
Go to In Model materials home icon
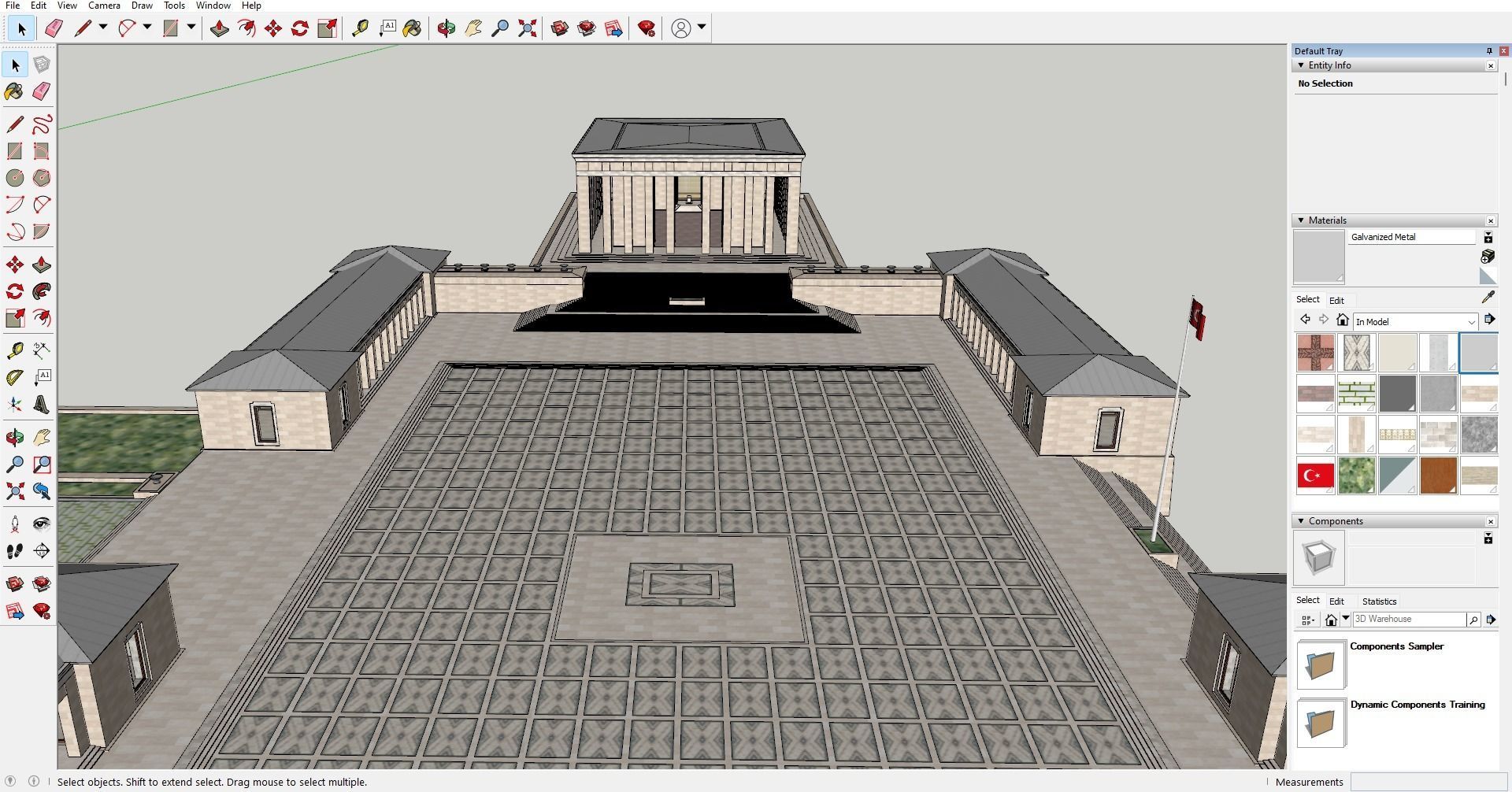1343,320
